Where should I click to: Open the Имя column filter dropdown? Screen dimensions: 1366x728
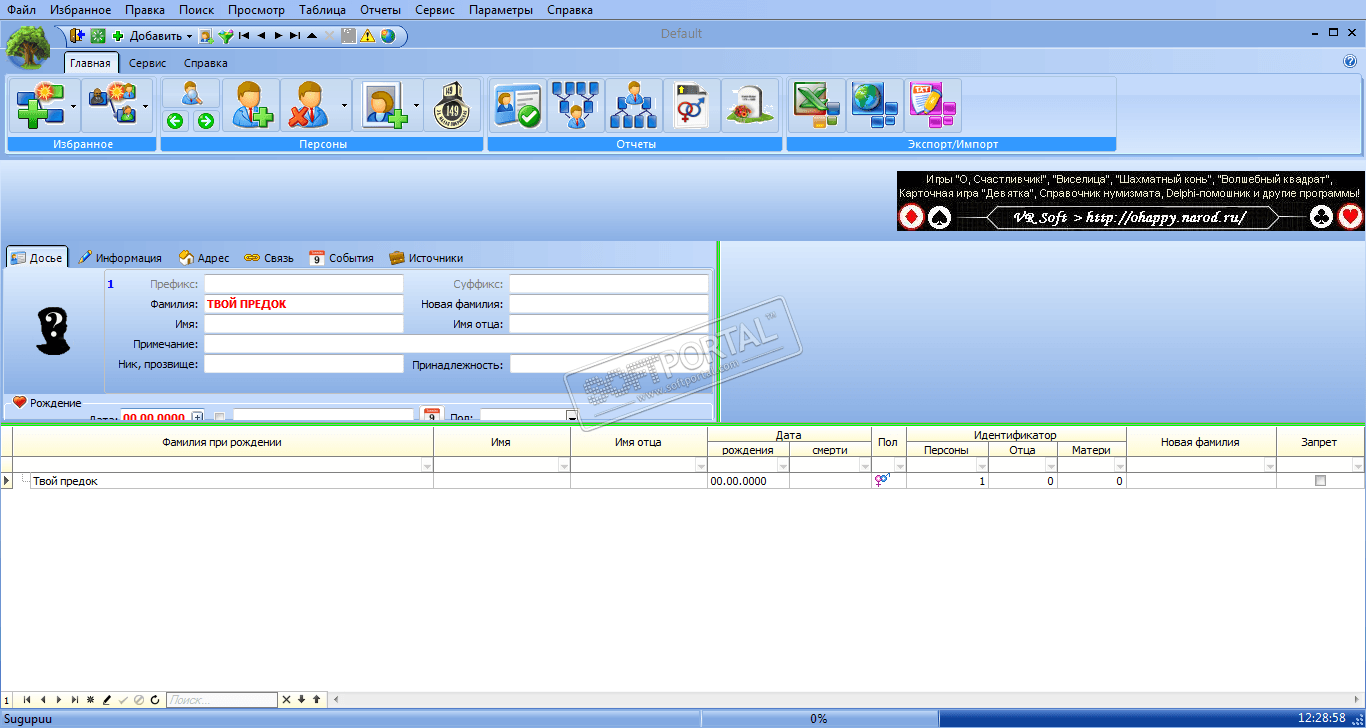click(x=564, y=466)
